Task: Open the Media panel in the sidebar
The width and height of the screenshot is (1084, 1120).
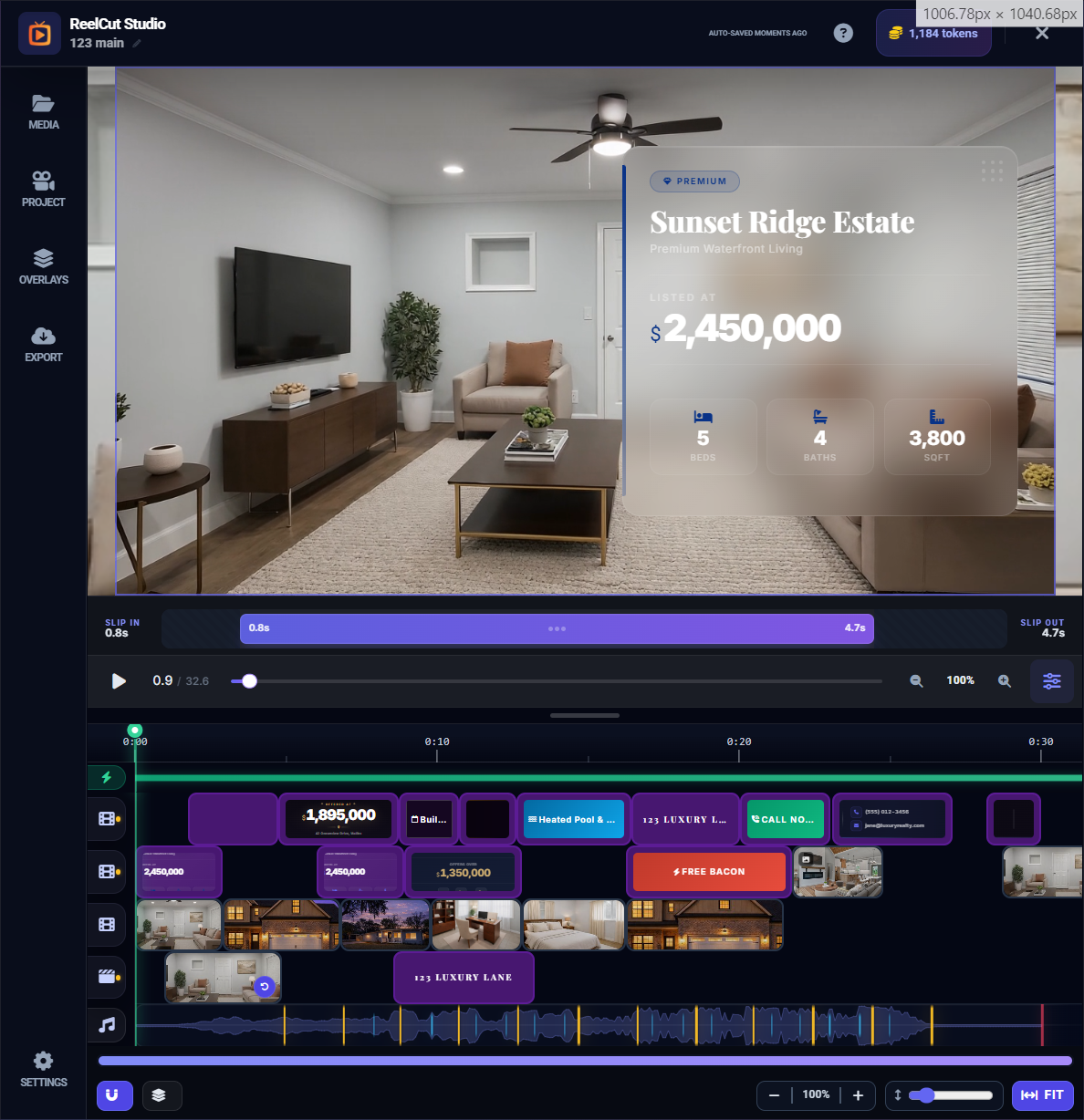Action: pyautogui.click(x=43, y=111)
